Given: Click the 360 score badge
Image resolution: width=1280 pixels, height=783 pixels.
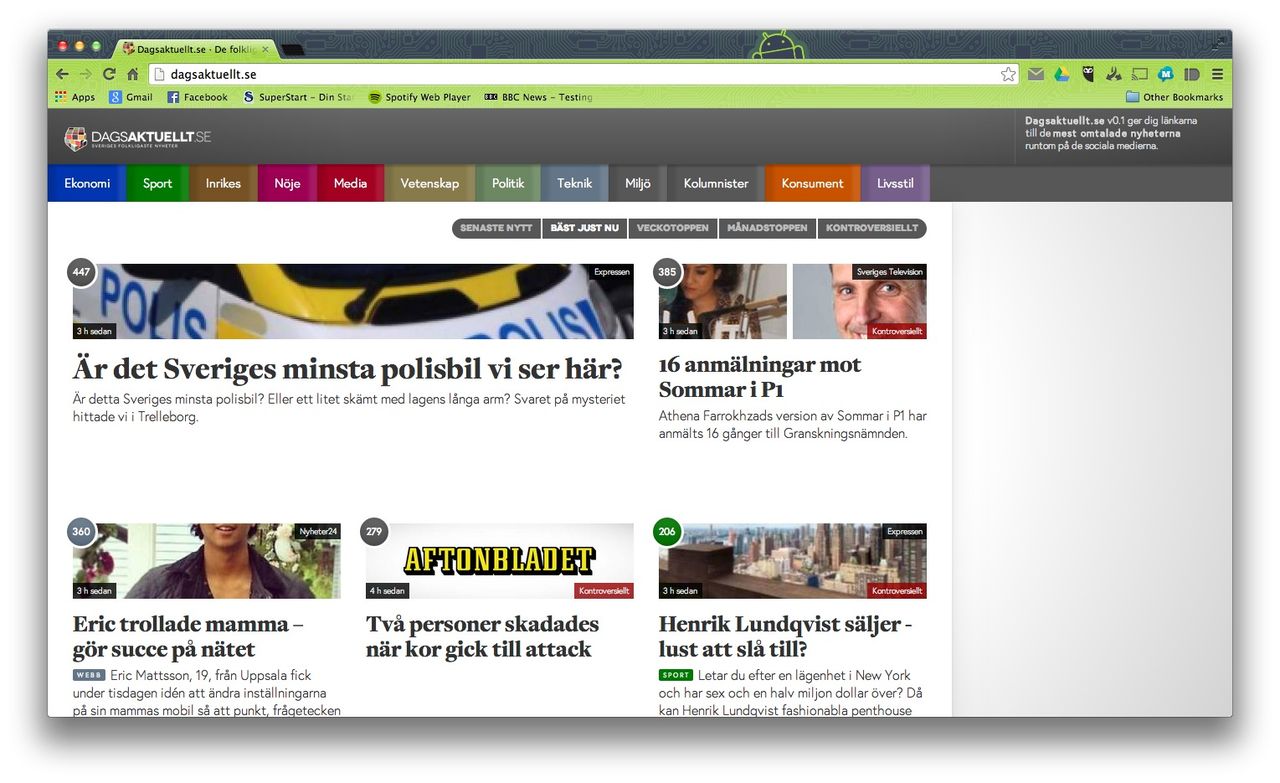Looking at the screenshot, I should [x=81, y=532].
